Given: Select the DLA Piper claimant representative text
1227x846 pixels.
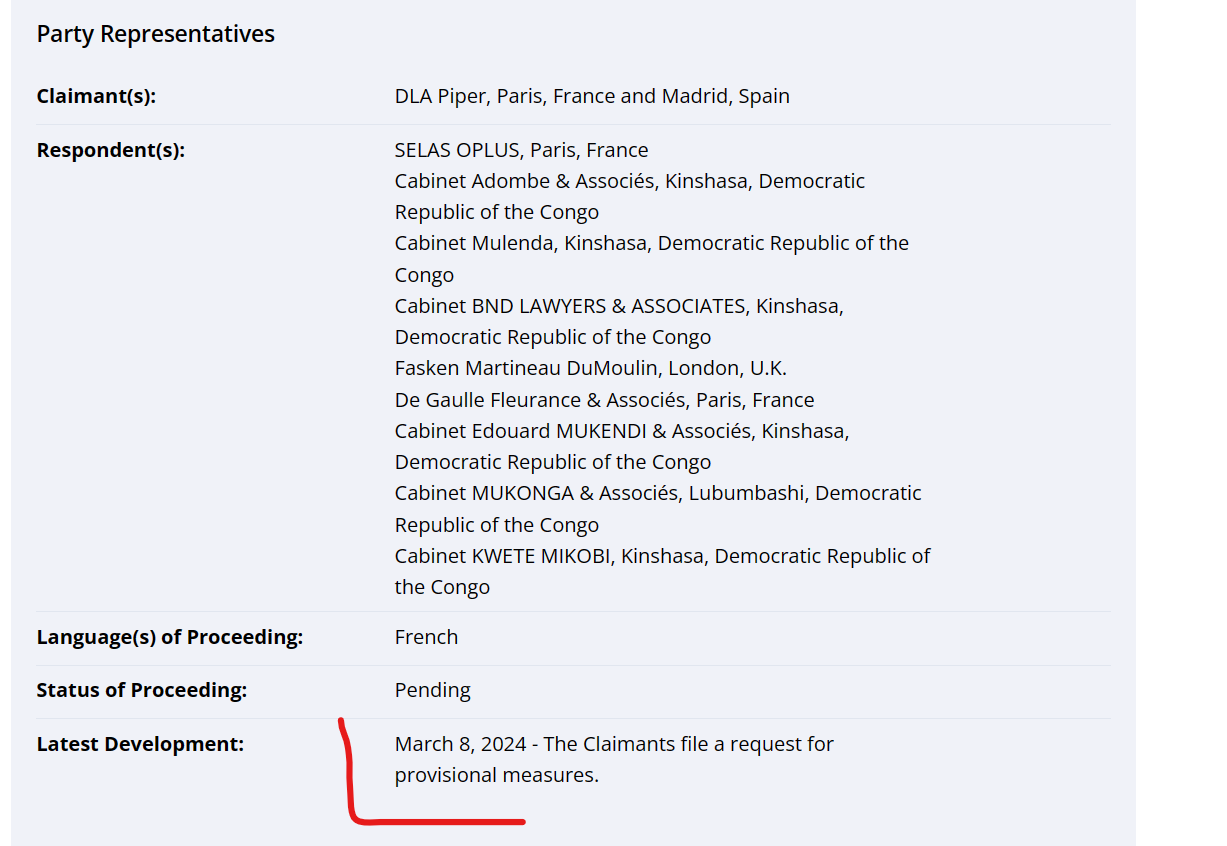Looking at the screenshot, I should (591, 96).
